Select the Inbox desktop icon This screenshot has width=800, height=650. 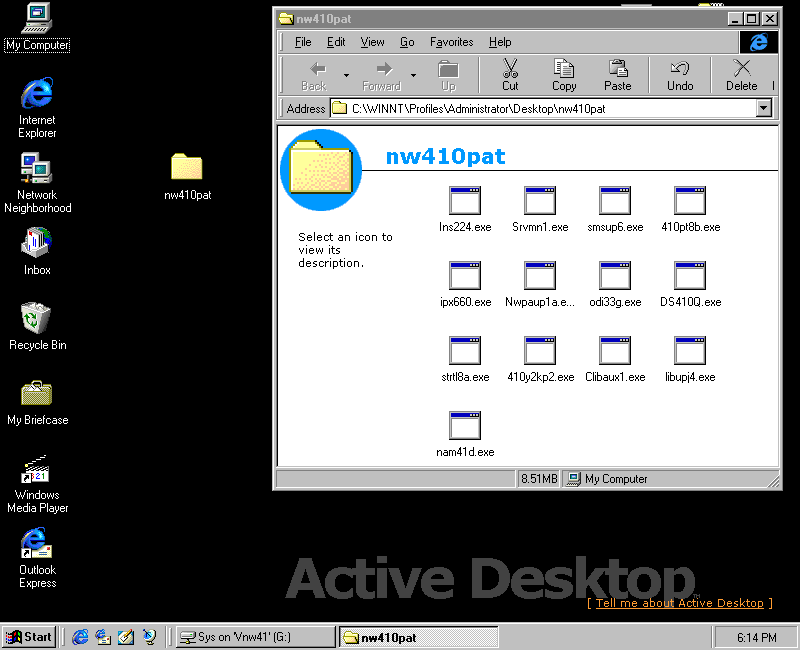tap(37, 252)
